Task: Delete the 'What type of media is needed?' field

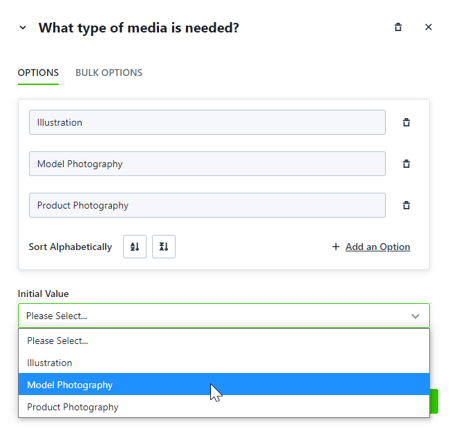Action: click(x=398, y=27)
